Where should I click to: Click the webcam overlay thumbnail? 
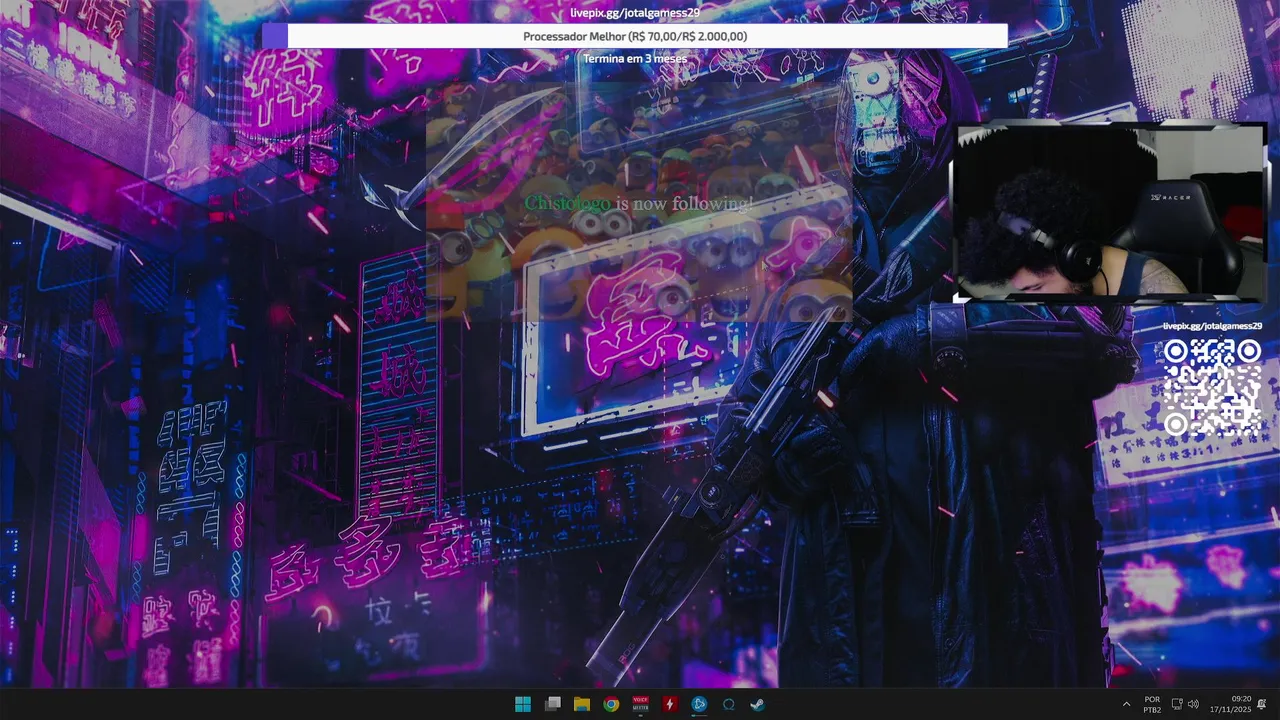click(1108, 213)
